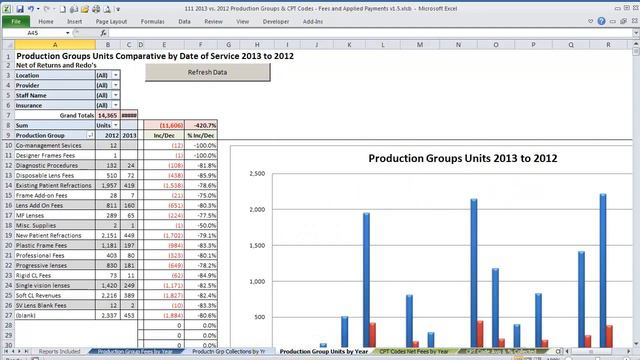
Task: Click the workbook restore window icon
Action: pyautogui.click(x=623, y=21)
